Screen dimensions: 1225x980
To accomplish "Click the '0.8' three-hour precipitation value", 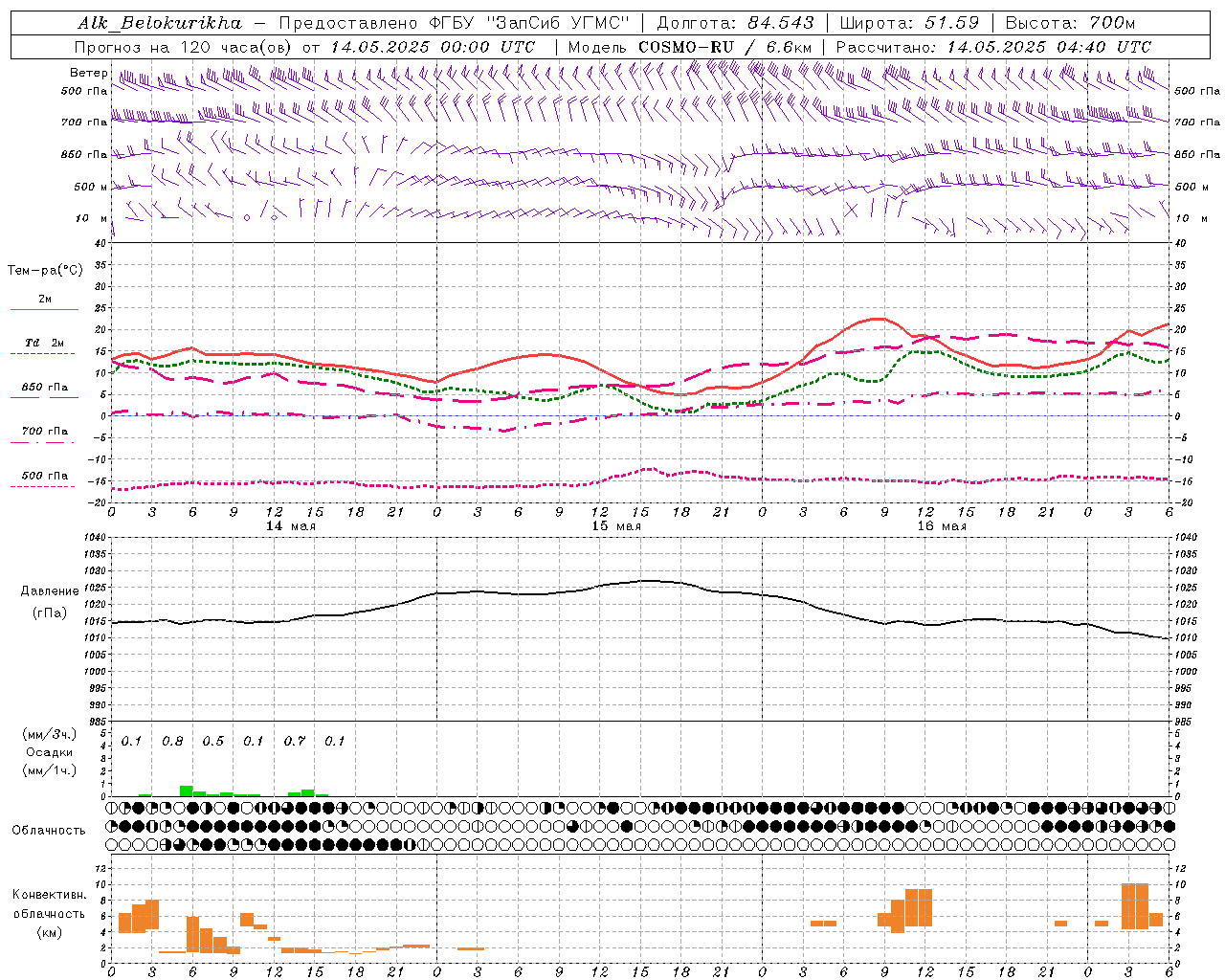I will pyautogui.click(x=172, y=742).
